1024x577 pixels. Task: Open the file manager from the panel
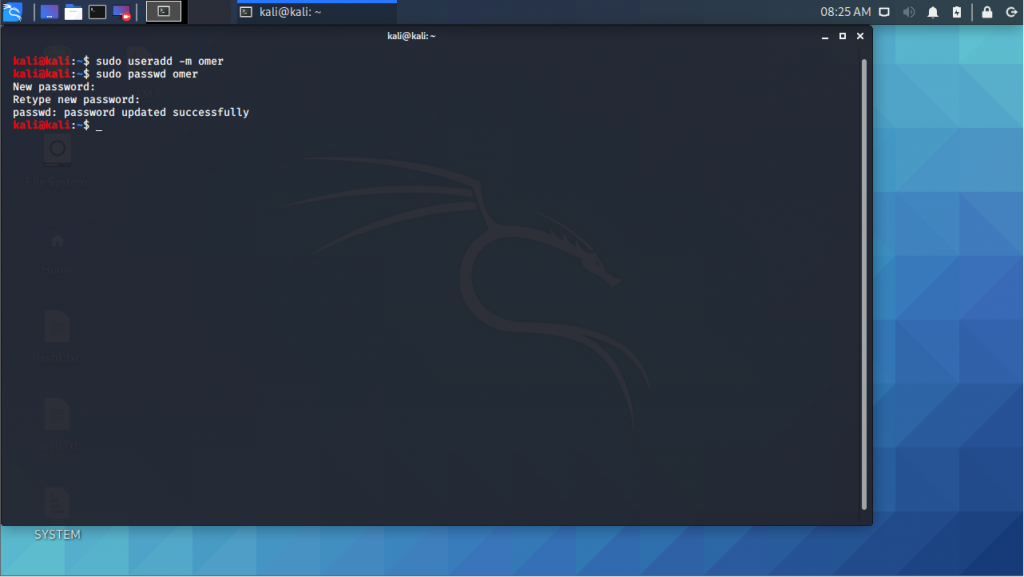click(x=73, y=12)
